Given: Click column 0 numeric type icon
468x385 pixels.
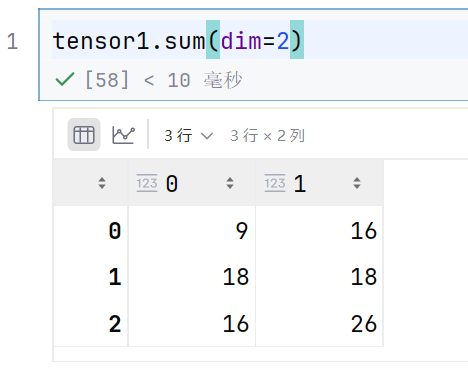Looking at the screenshot, I should coord(147,183).
